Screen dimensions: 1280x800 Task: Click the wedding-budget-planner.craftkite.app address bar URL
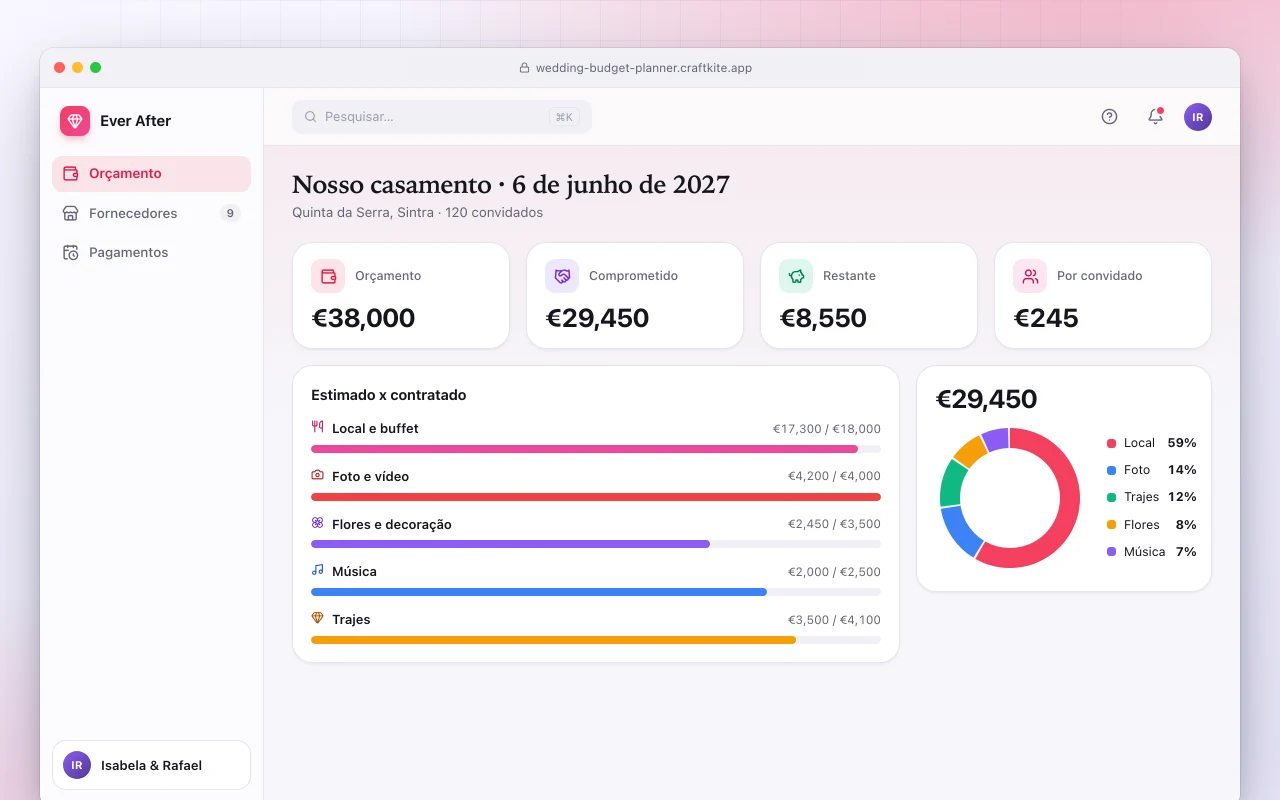tap(644, 68)
